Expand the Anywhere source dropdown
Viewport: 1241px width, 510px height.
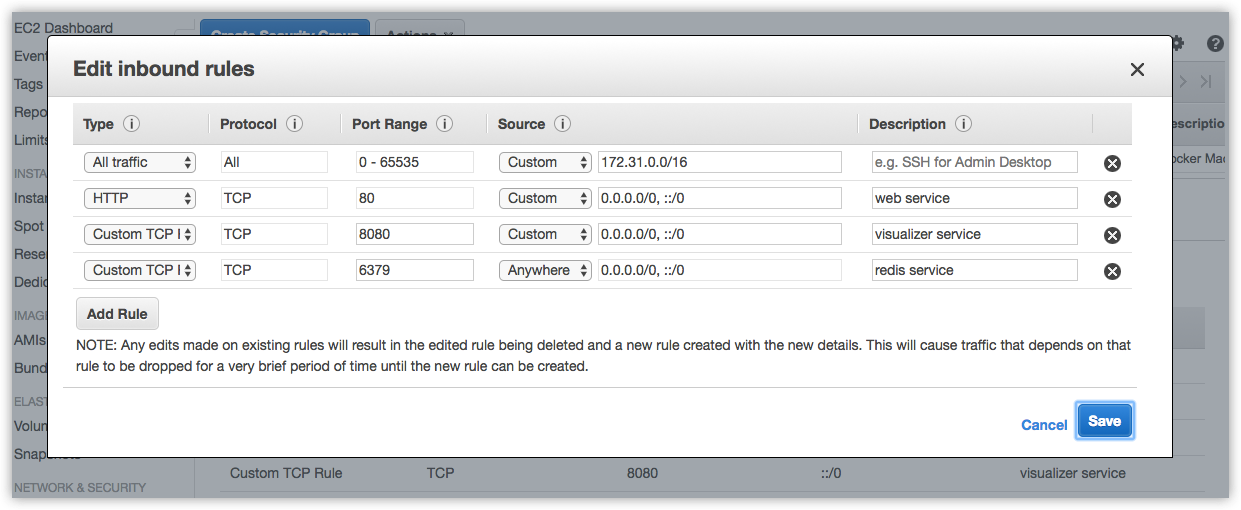point(545,270)
